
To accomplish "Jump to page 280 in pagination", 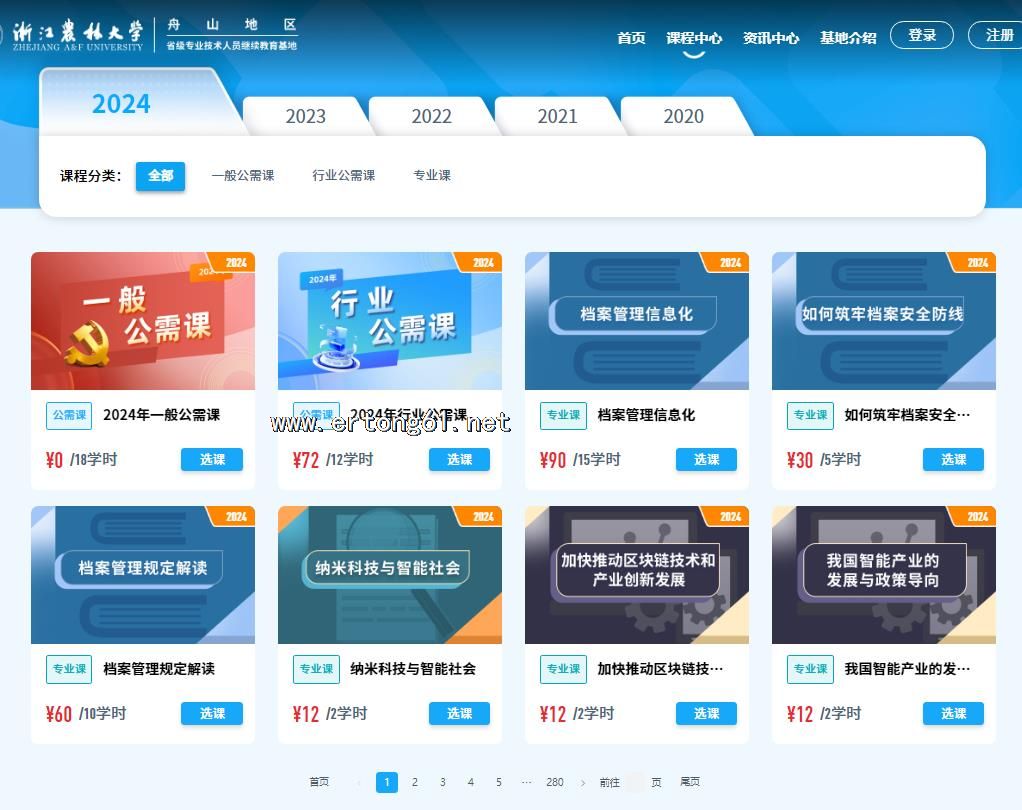I will point(555,783).
